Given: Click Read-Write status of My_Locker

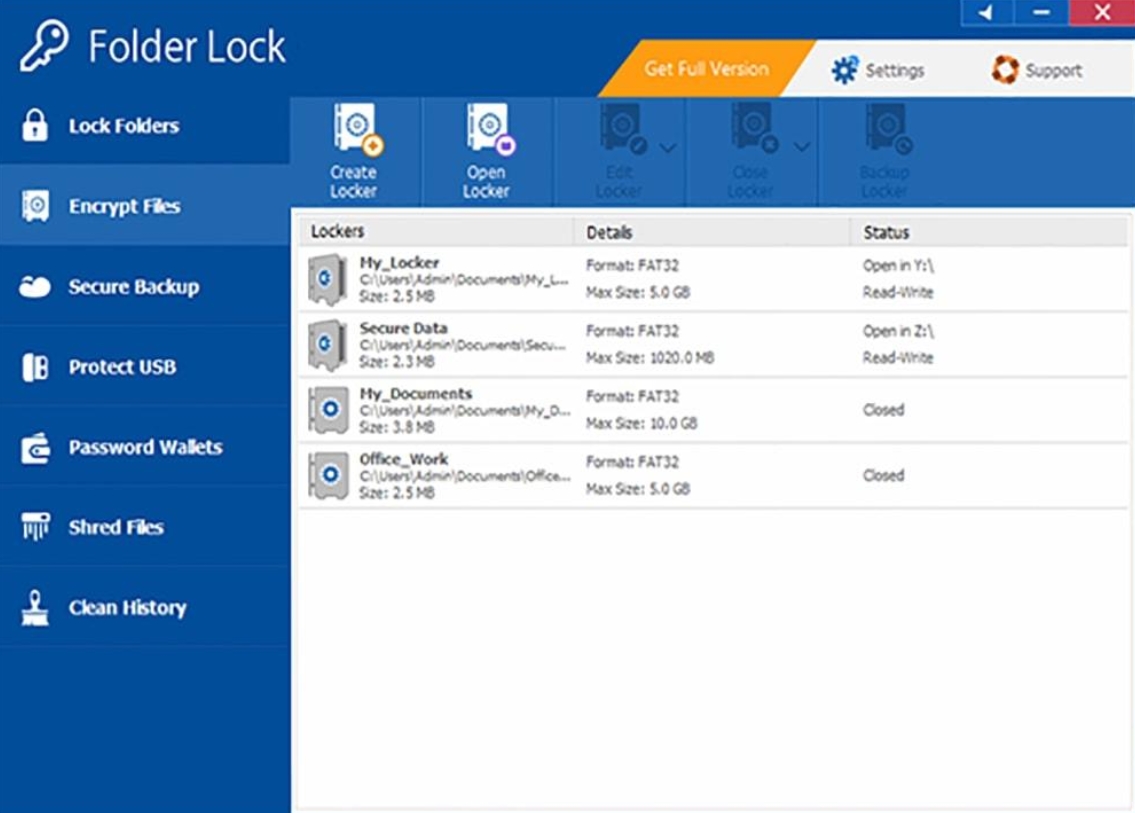Looking at the screenshot, I should click(x=898, y=292).
